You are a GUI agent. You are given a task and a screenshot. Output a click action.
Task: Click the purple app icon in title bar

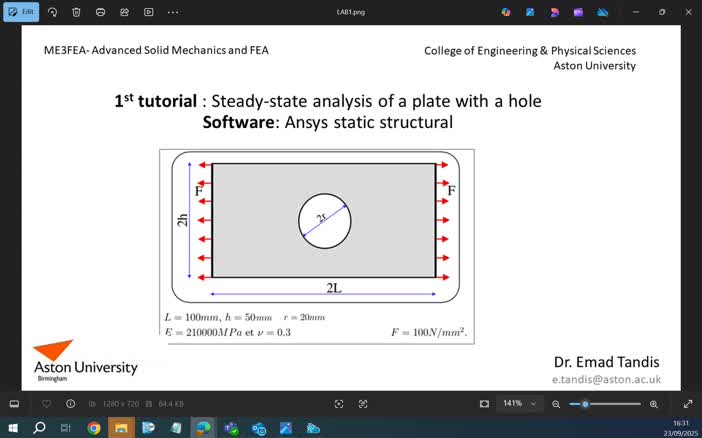point(578,12)
